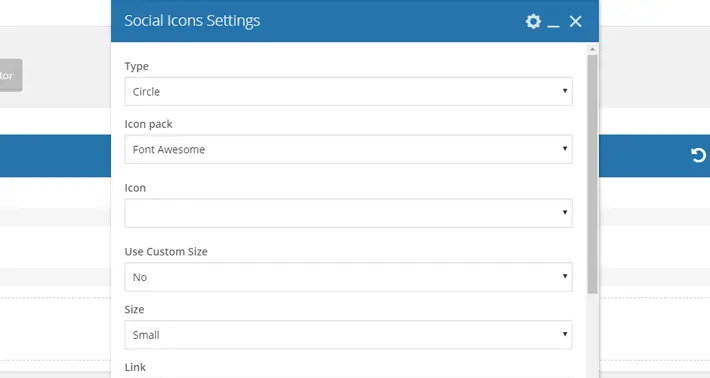Open the Icon pack dropdown showing Font Awesome
The width and height of the screenshot is (710, 378).
click(348, 149)
